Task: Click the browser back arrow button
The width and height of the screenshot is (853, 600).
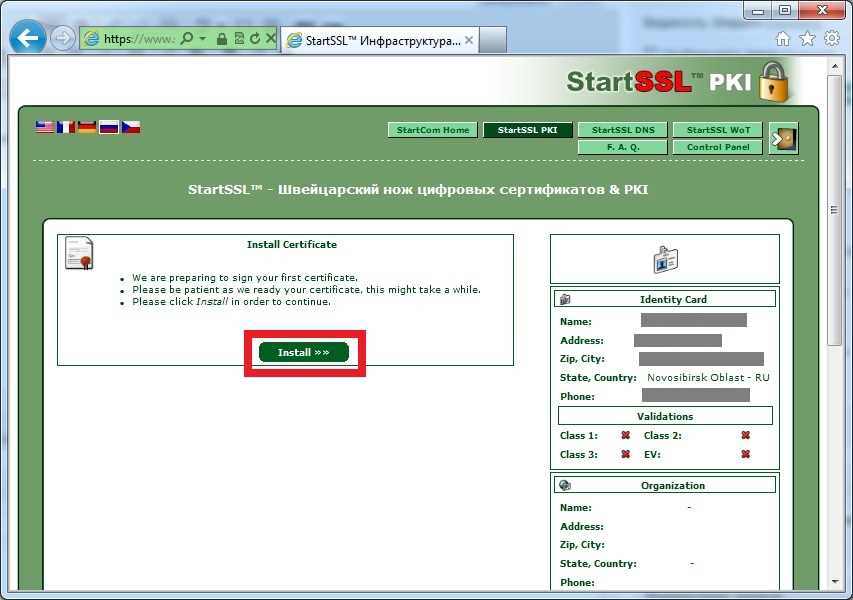Action: (27, 39)
